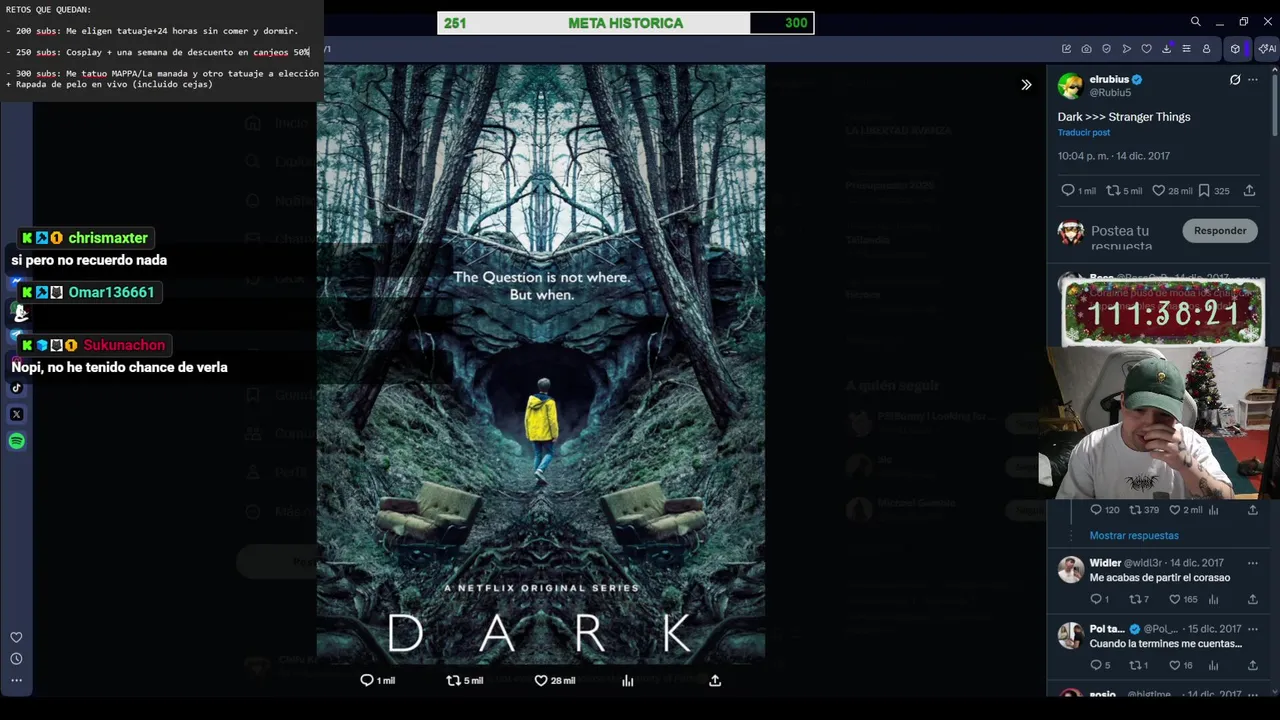
Task: Reply under the Dark poster image (1 mil)
Action: (x=377, y=680)
